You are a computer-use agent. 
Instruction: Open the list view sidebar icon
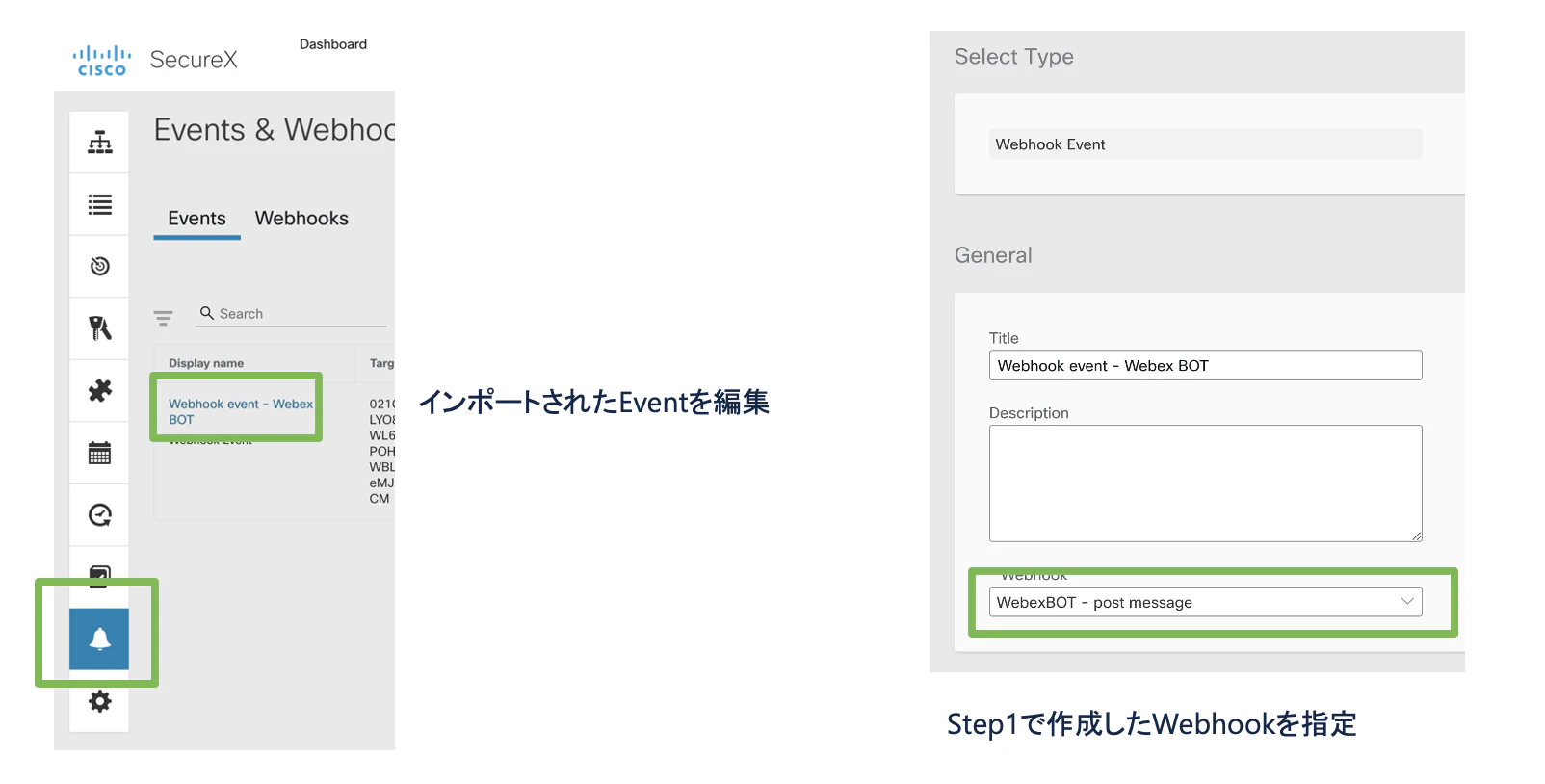(100, 204)
